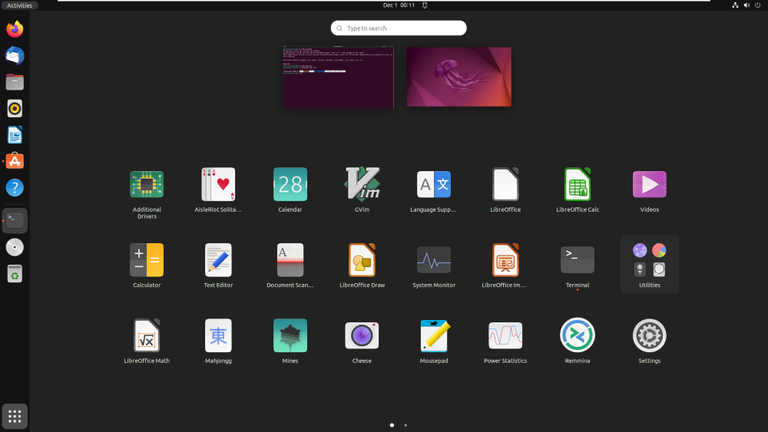Launch the Mines game
Viewport: 768px width, 432px height.
(x=290, y=336)
